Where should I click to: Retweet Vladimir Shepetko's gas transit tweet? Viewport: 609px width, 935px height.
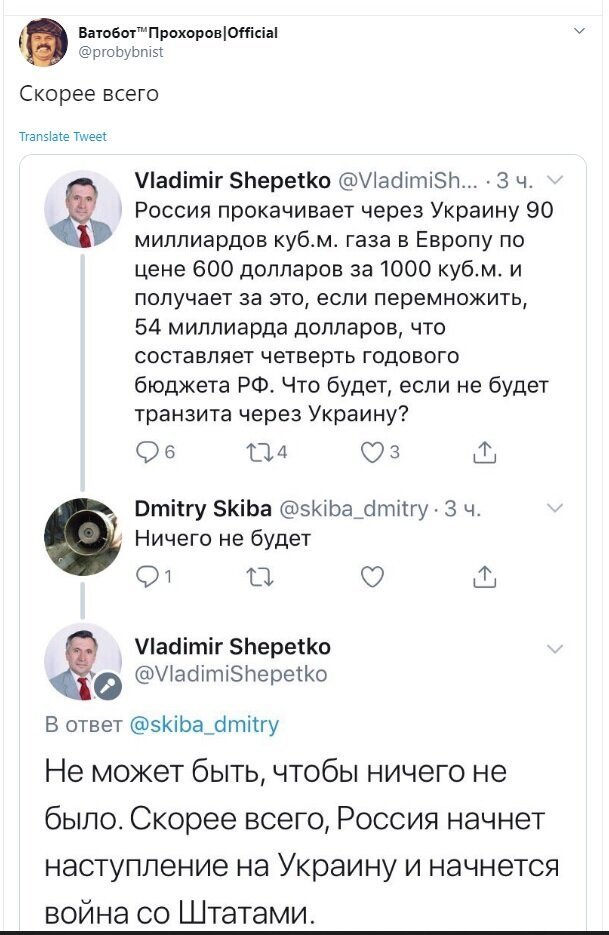pos(260,453)
